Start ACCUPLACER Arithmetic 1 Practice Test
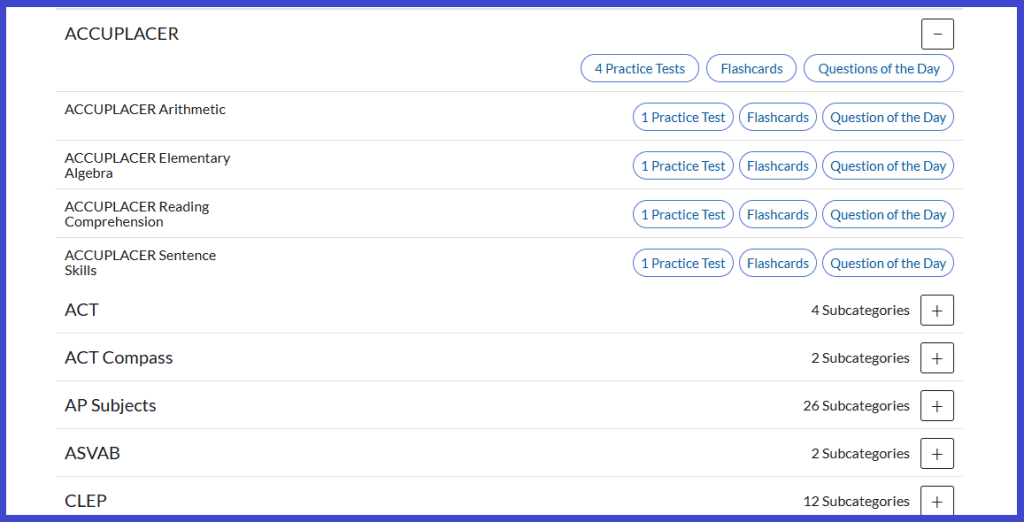 click(x=683, y=118)
